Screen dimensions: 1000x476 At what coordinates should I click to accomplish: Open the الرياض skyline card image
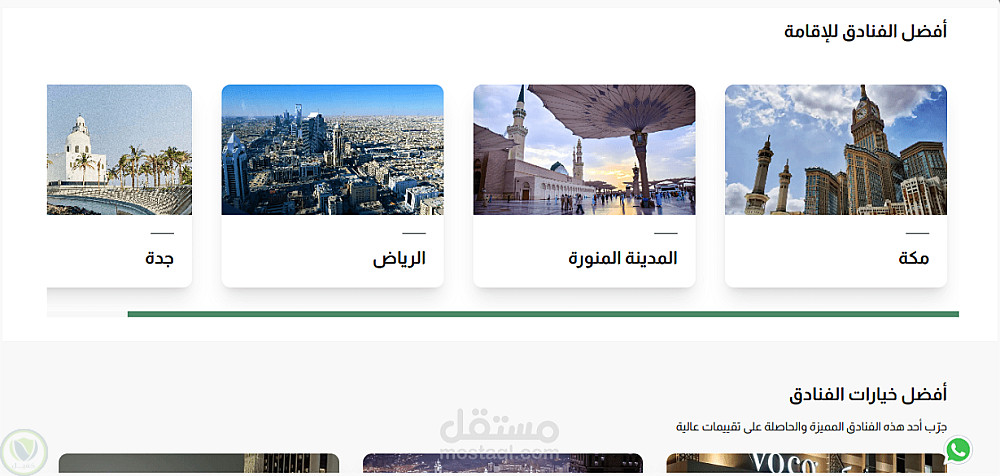332,149
